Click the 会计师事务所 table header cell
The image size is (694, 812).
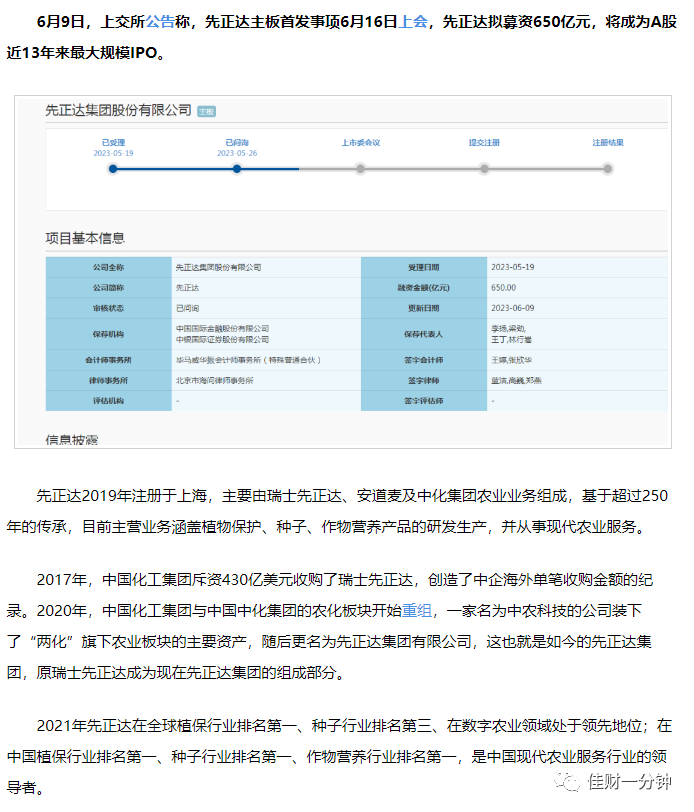click(109, 360)
